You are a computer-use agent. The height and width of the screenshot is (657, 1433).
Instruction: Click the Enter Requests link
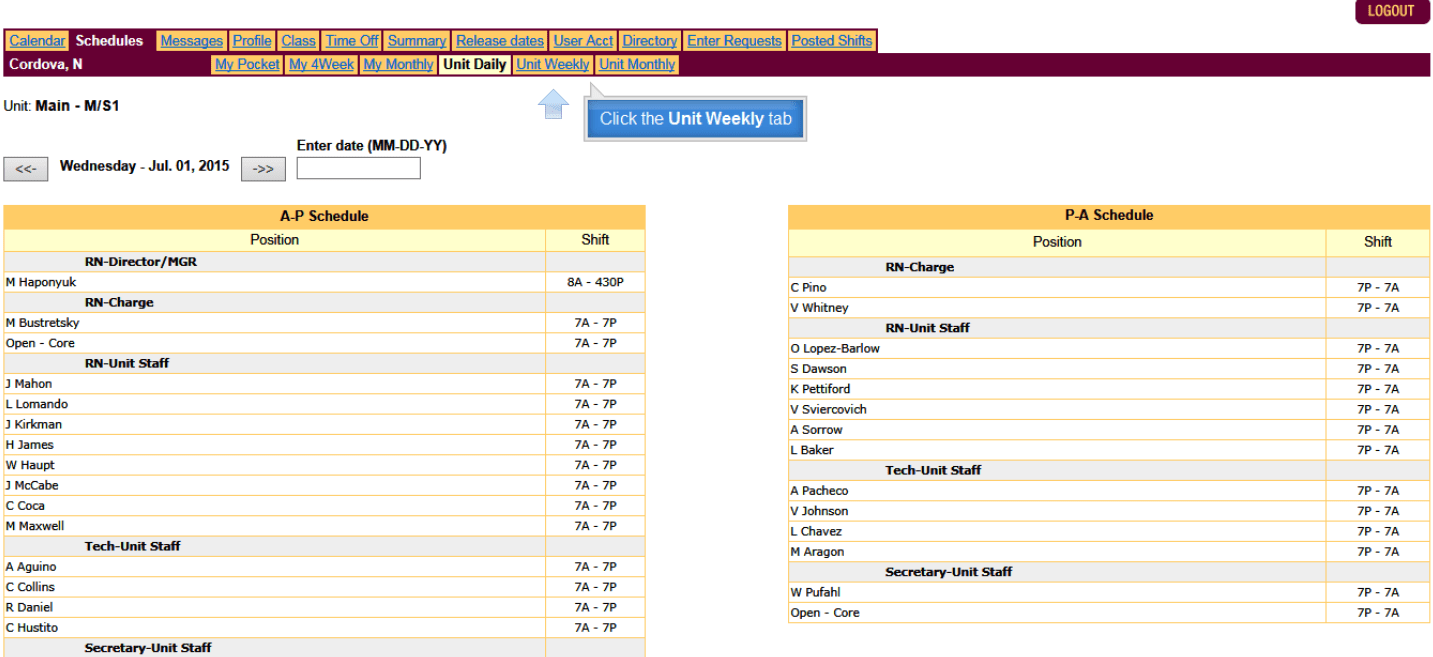coord(732,40)
